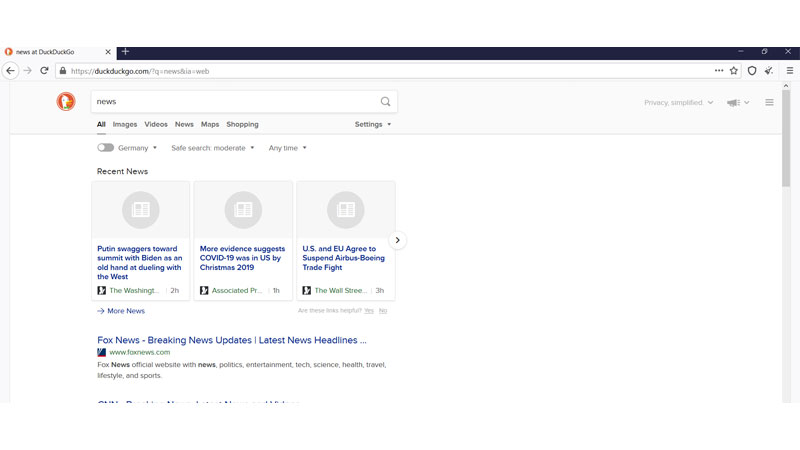The image size is (800, 450).
Task: Click the extension icon beside the shield
Action: (x=769, y=71)
